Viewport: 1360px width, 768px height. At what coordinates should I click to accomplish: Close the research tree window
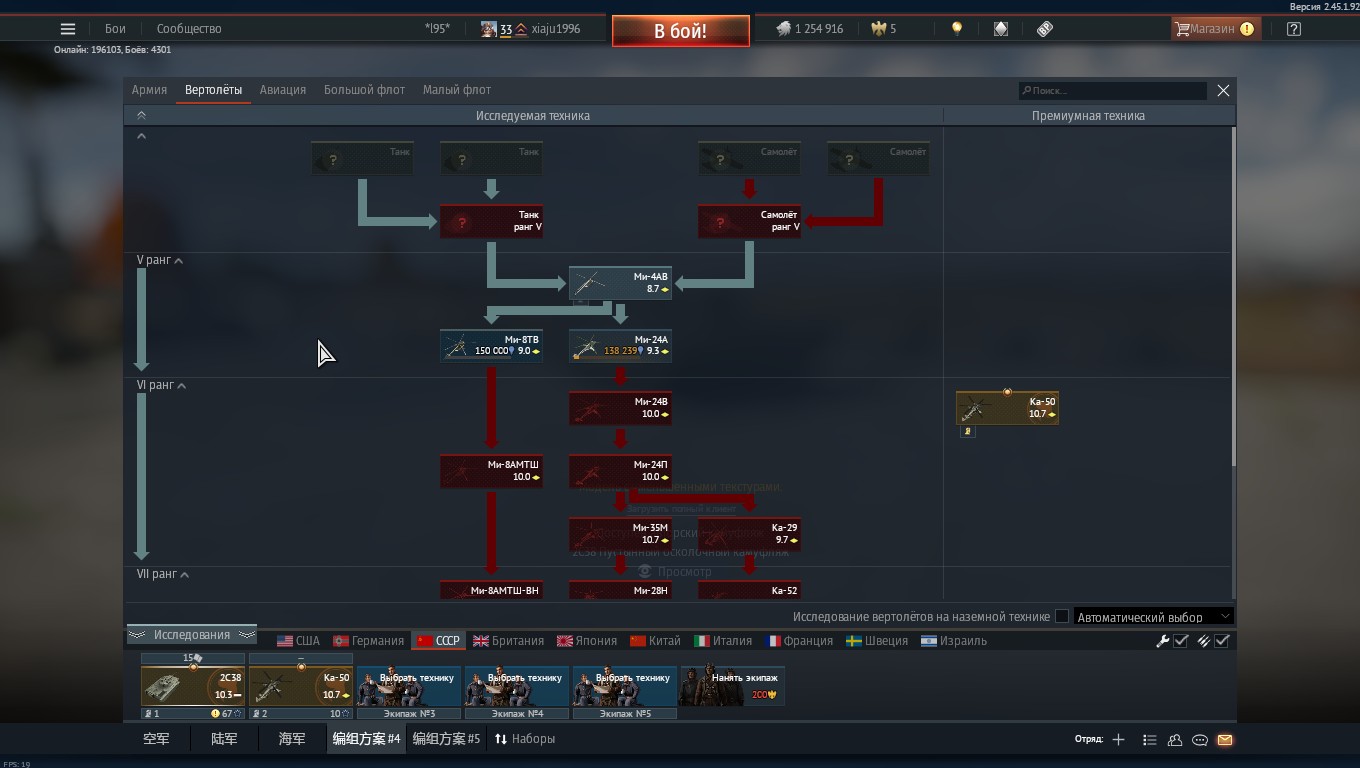click(1223, 91)
